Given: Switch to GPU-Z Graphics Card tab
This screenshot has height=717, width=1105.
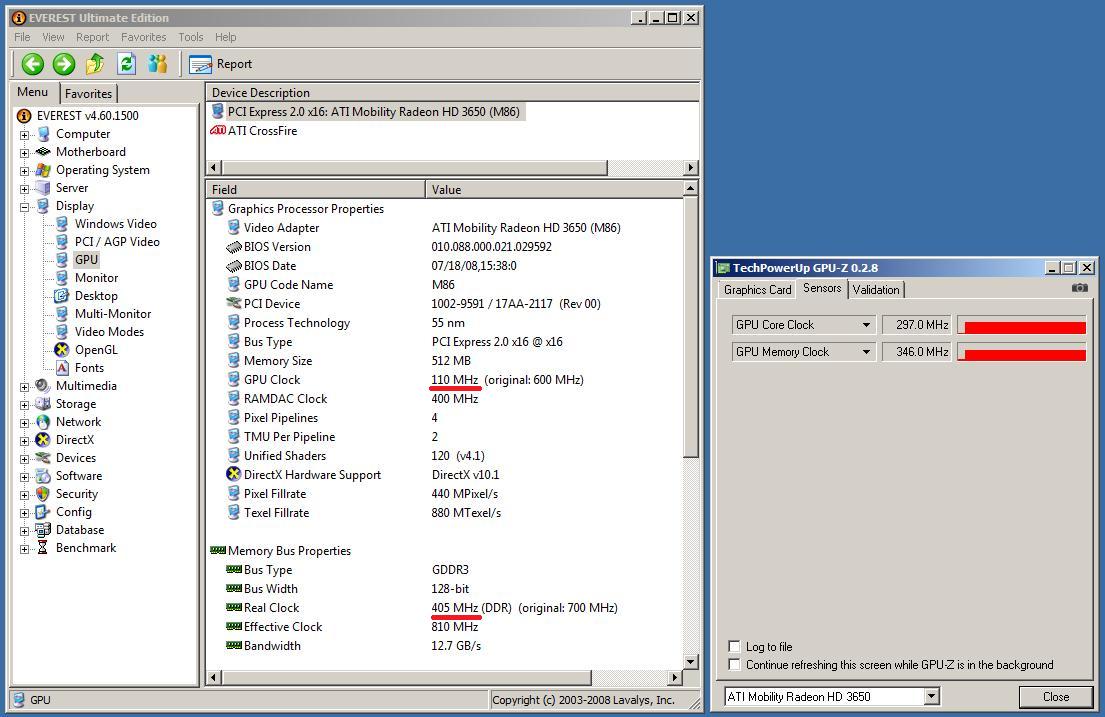Looking at the screenshot, I should pyautogui.click(x=758, y=290).
